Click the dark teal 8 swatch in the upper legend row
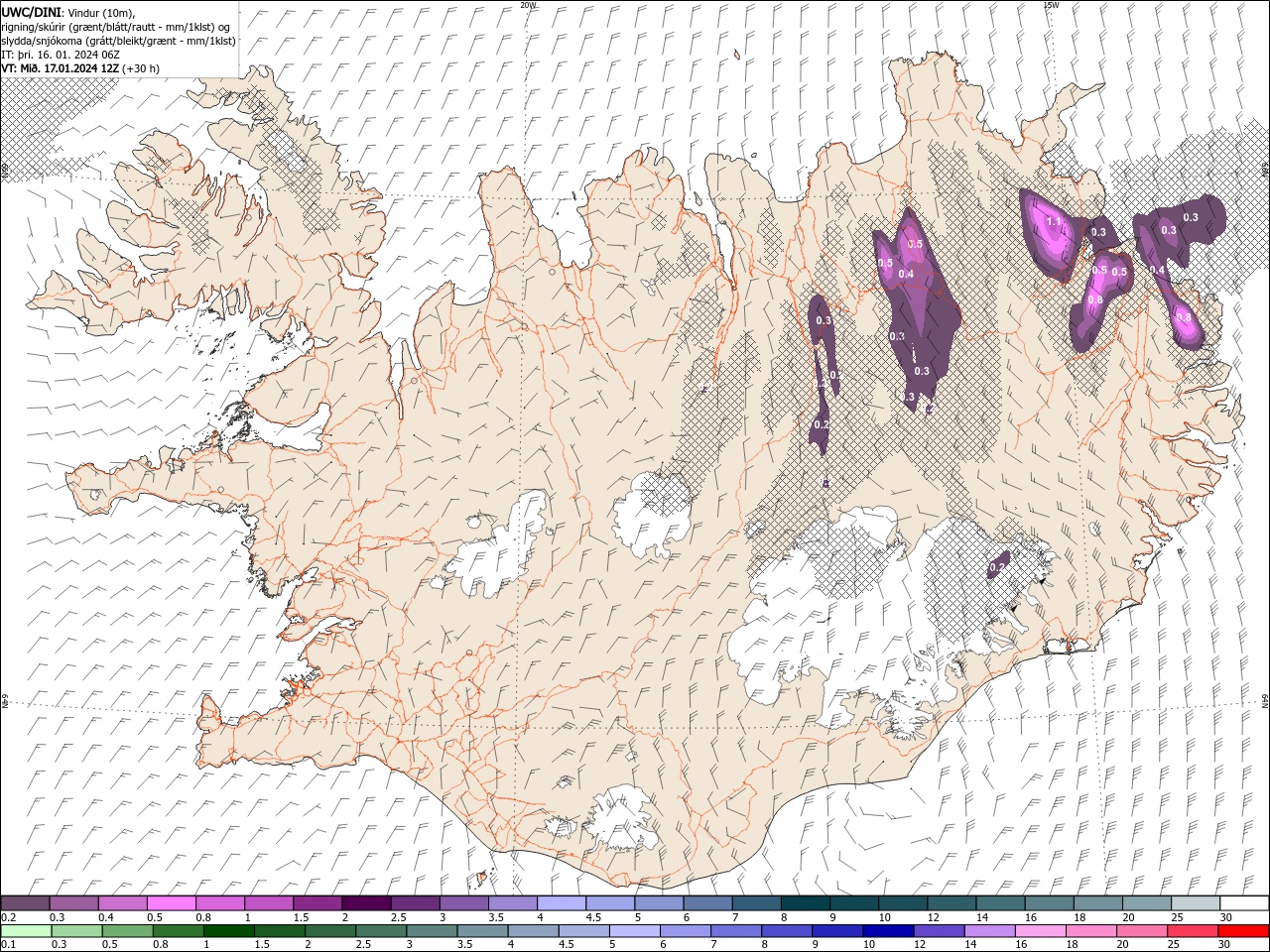The height and width of the screenshot is (952, 1270). point(806,903)
